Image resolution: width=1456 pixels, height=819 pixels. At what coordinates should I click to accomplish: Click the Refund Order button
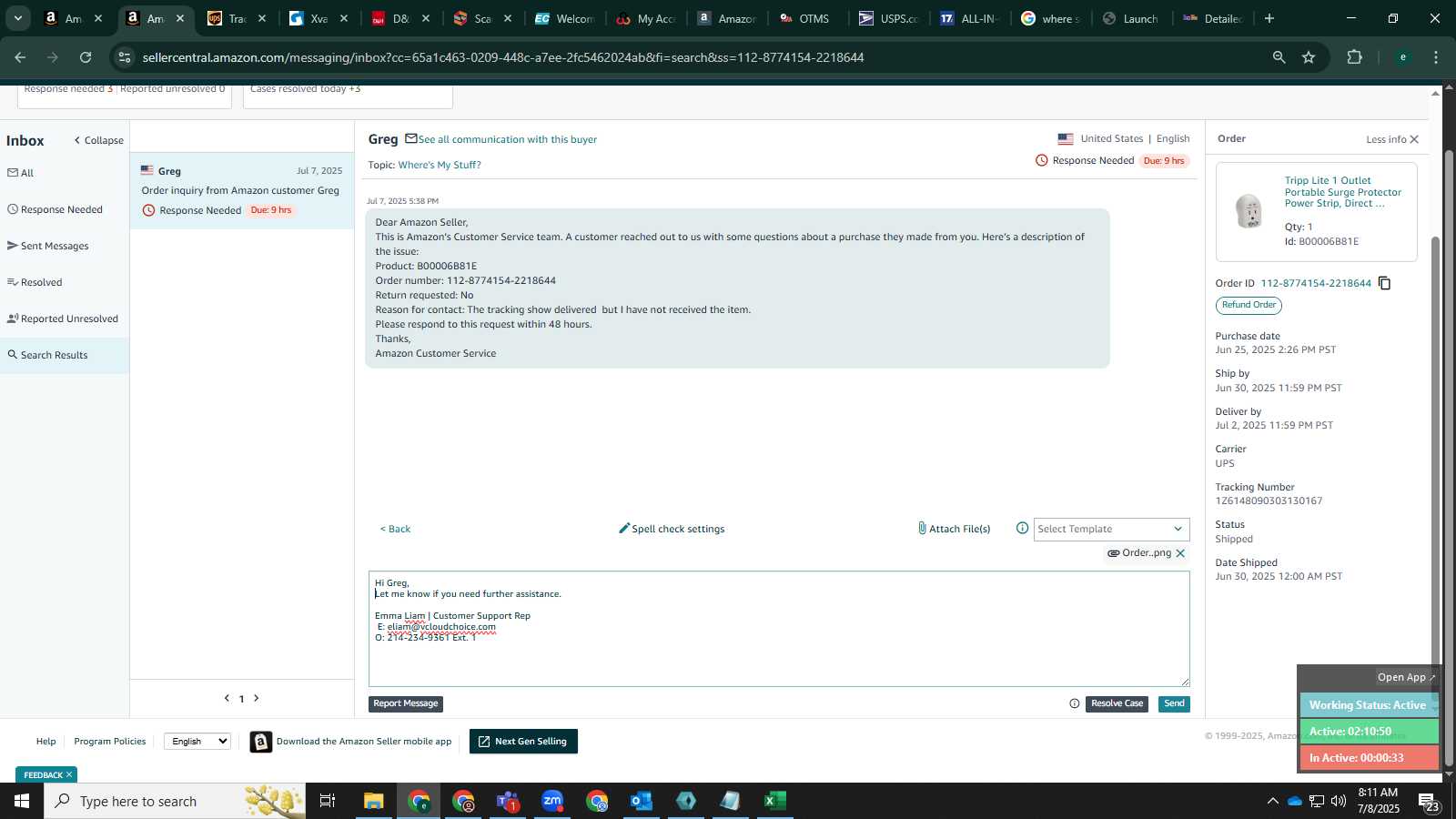click(1249, 305)
